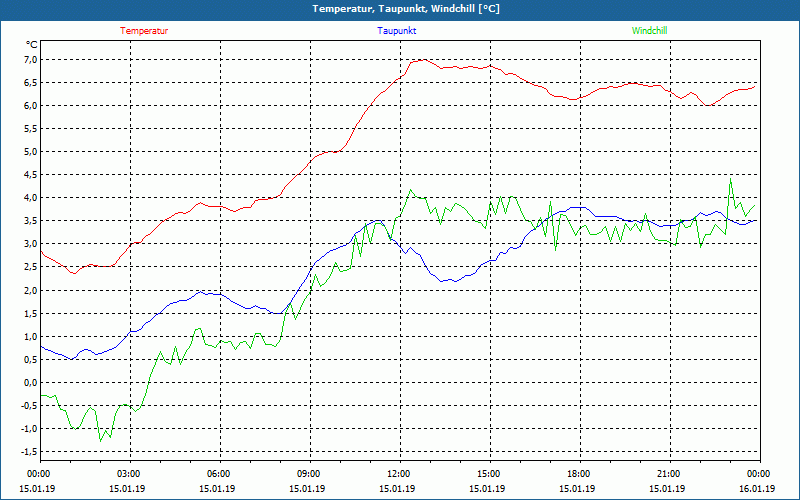Click the 6,0 y-axis label
800x500 pixels.
coord(31,106)
